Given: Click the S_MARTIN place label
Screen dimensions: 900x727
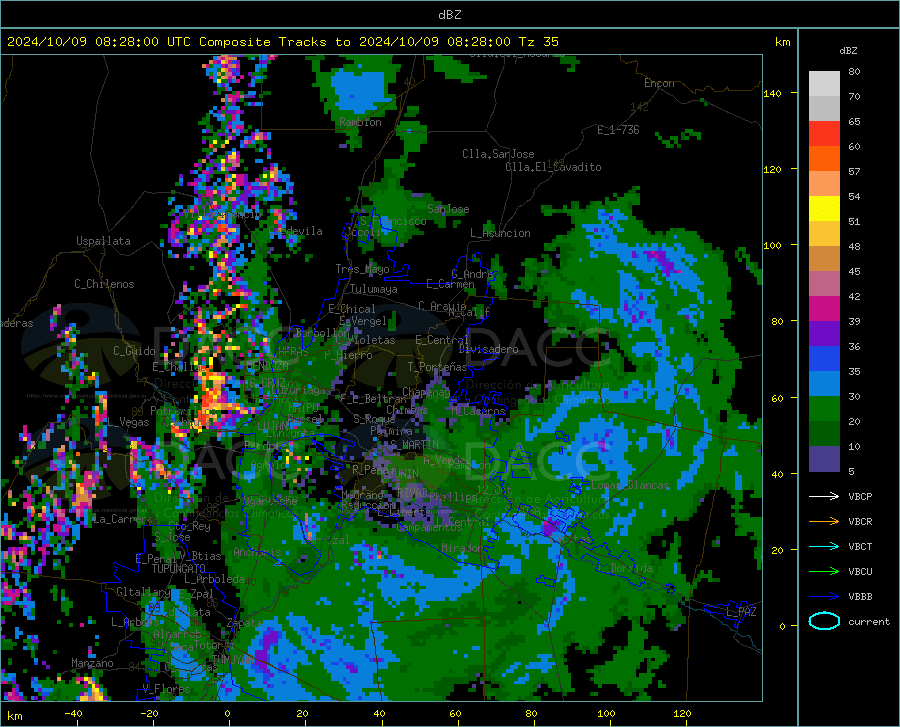Looking at the screenshot, I should coord(415,445).
